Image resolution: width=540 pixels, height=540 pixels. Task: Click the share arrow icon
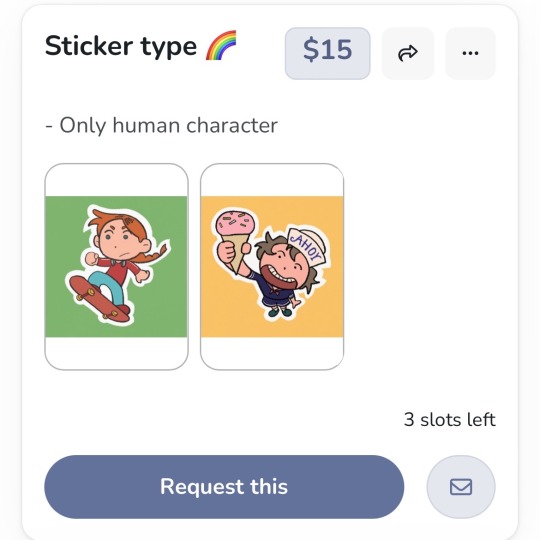click(x=408, y=53)
